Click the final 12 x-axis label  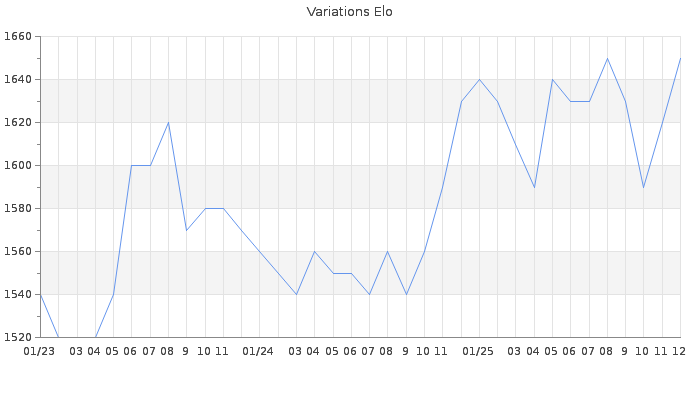click(678, 351)
